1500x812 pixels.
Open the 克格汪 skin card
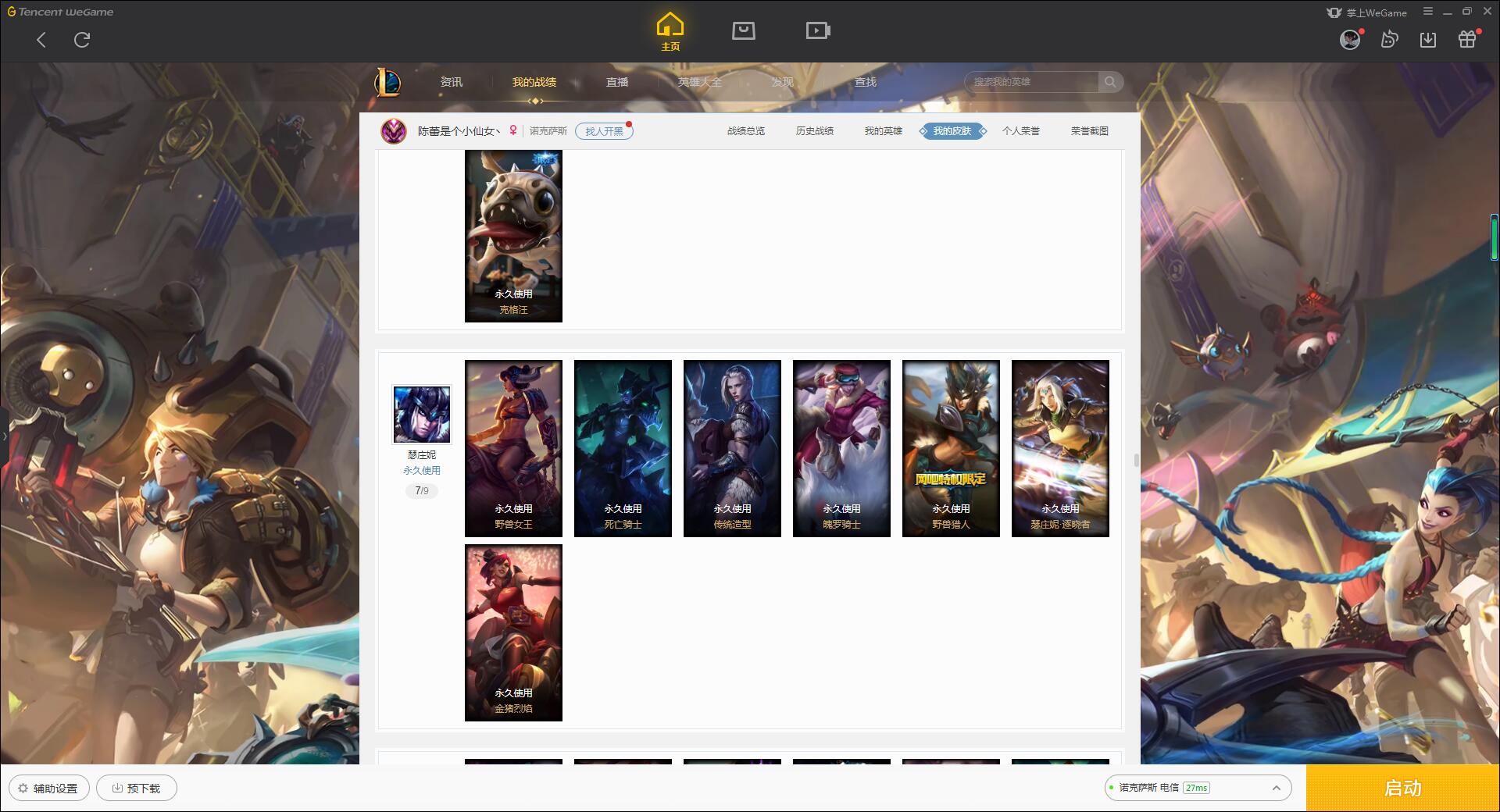click(x=513, y=236)
